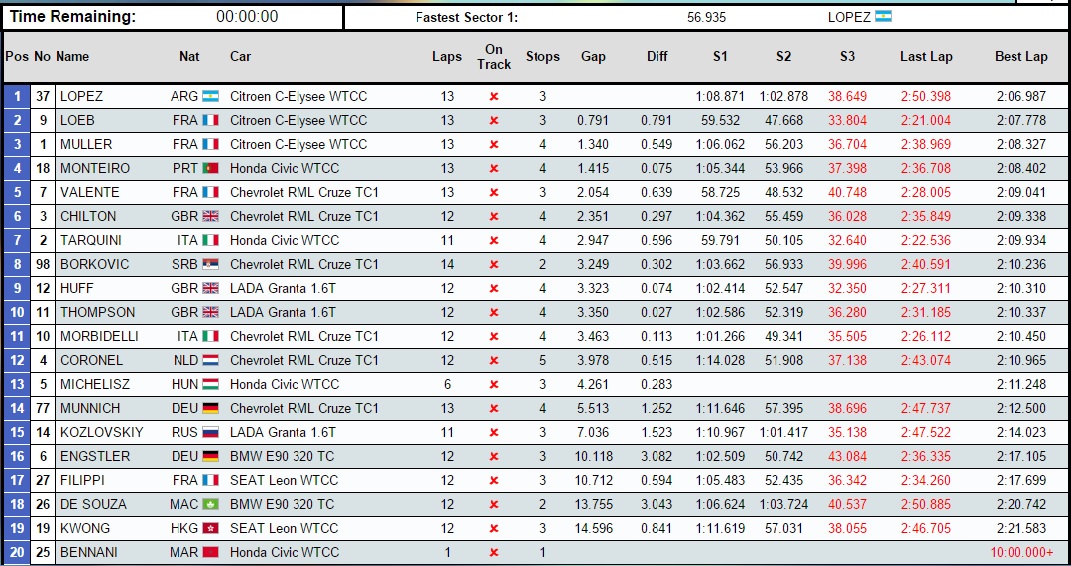
Task: Click driver name TARQUINI in the table
Action: (x=89, y=240)
